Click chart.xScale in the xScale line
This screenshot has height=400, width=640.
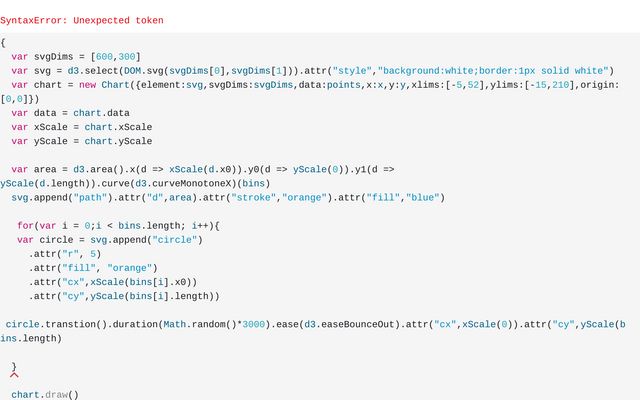[118, 127]
